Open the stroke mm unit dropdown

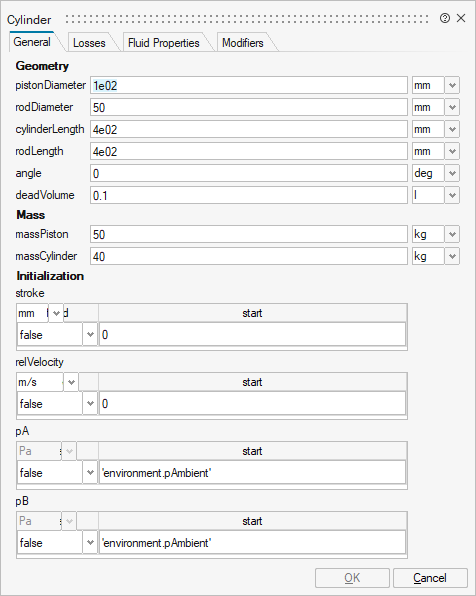pyautogui.click(x=56, y=313)
